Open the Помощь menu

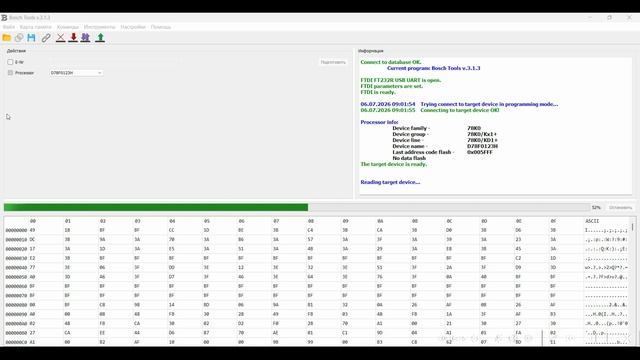(x=161, y=27)
